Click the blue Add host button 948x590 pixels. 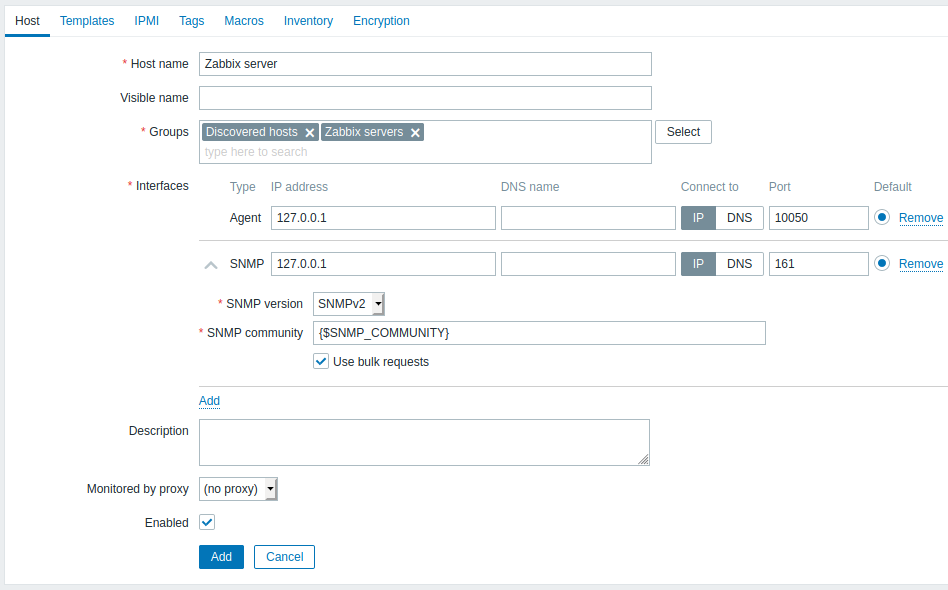point(221,557)
